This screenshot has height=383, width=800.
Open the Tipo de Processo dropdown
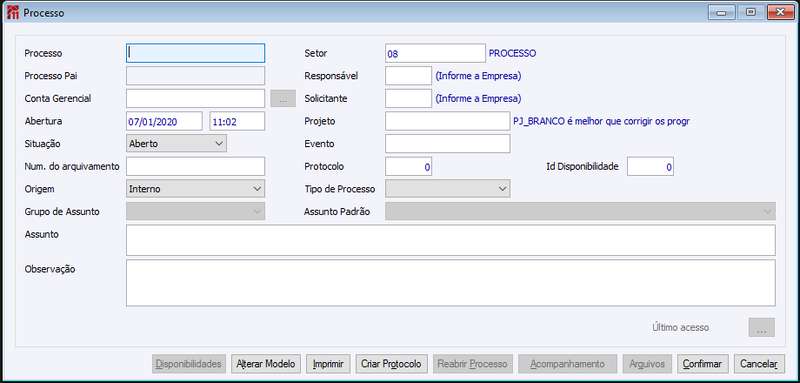pyautogui.click(x=447, y=189)
